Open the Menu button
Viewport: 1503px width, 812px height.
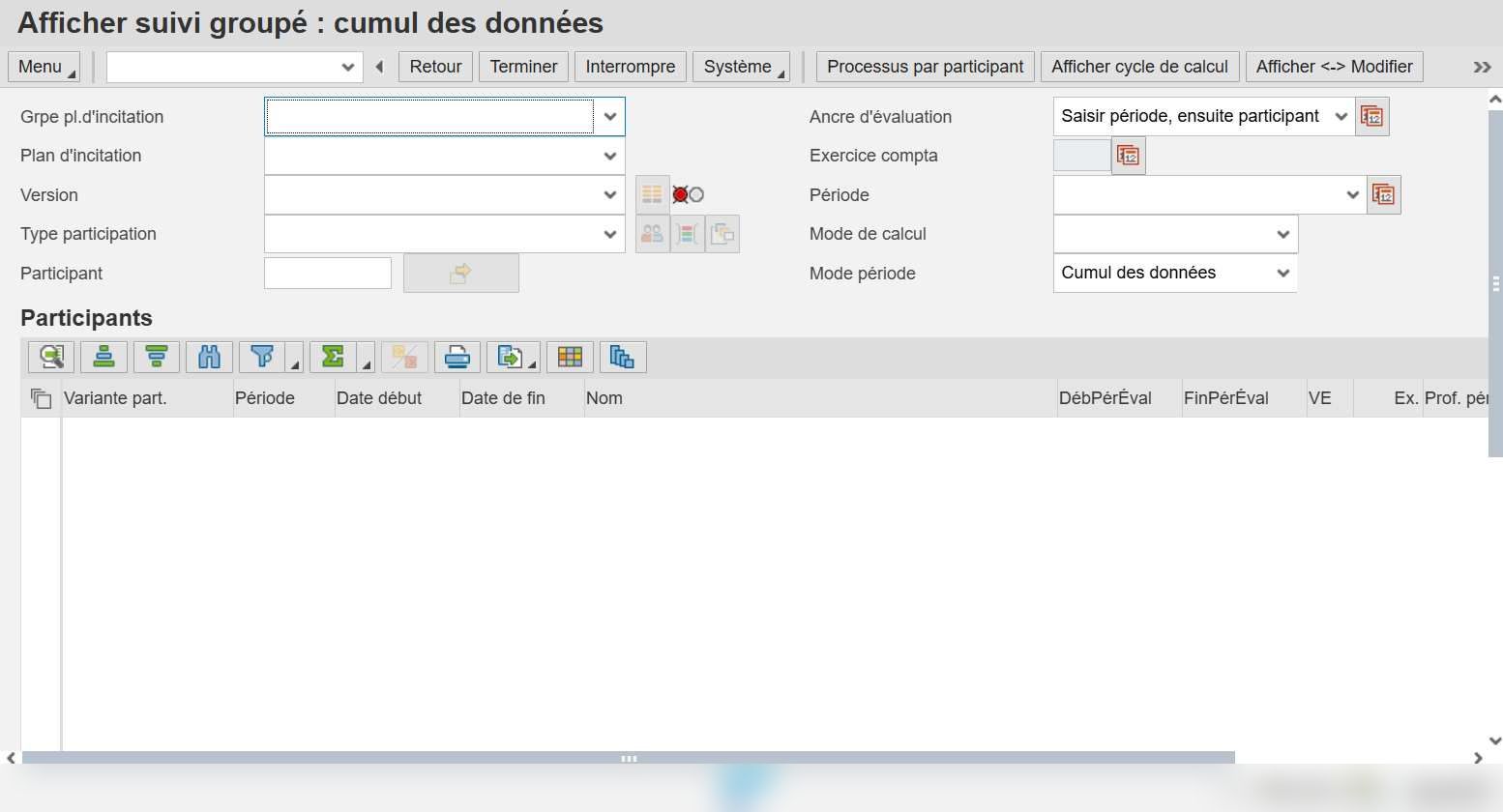[44, 67]
